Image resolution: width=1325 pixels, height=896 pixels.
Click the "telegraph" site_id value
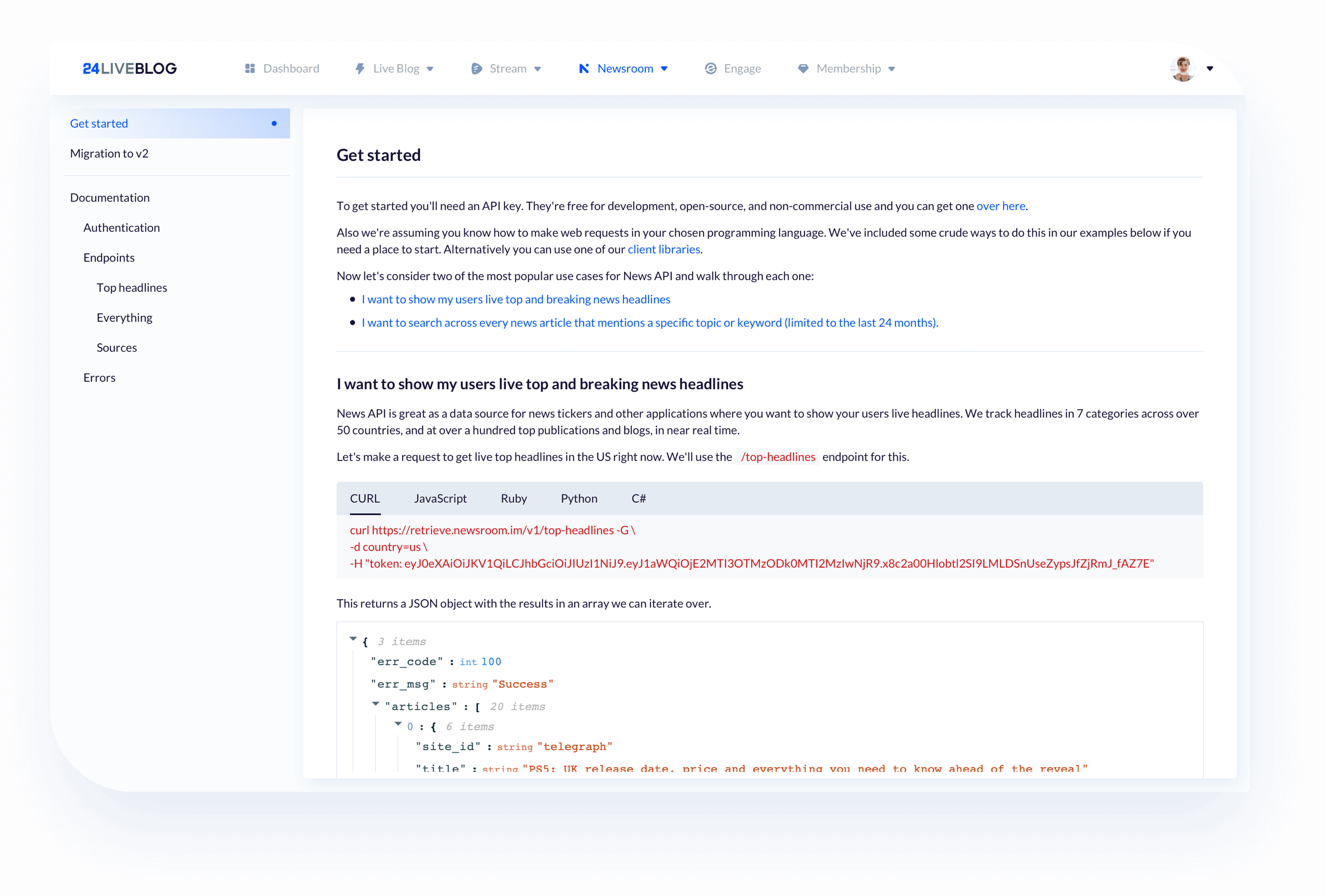(574, 747)
